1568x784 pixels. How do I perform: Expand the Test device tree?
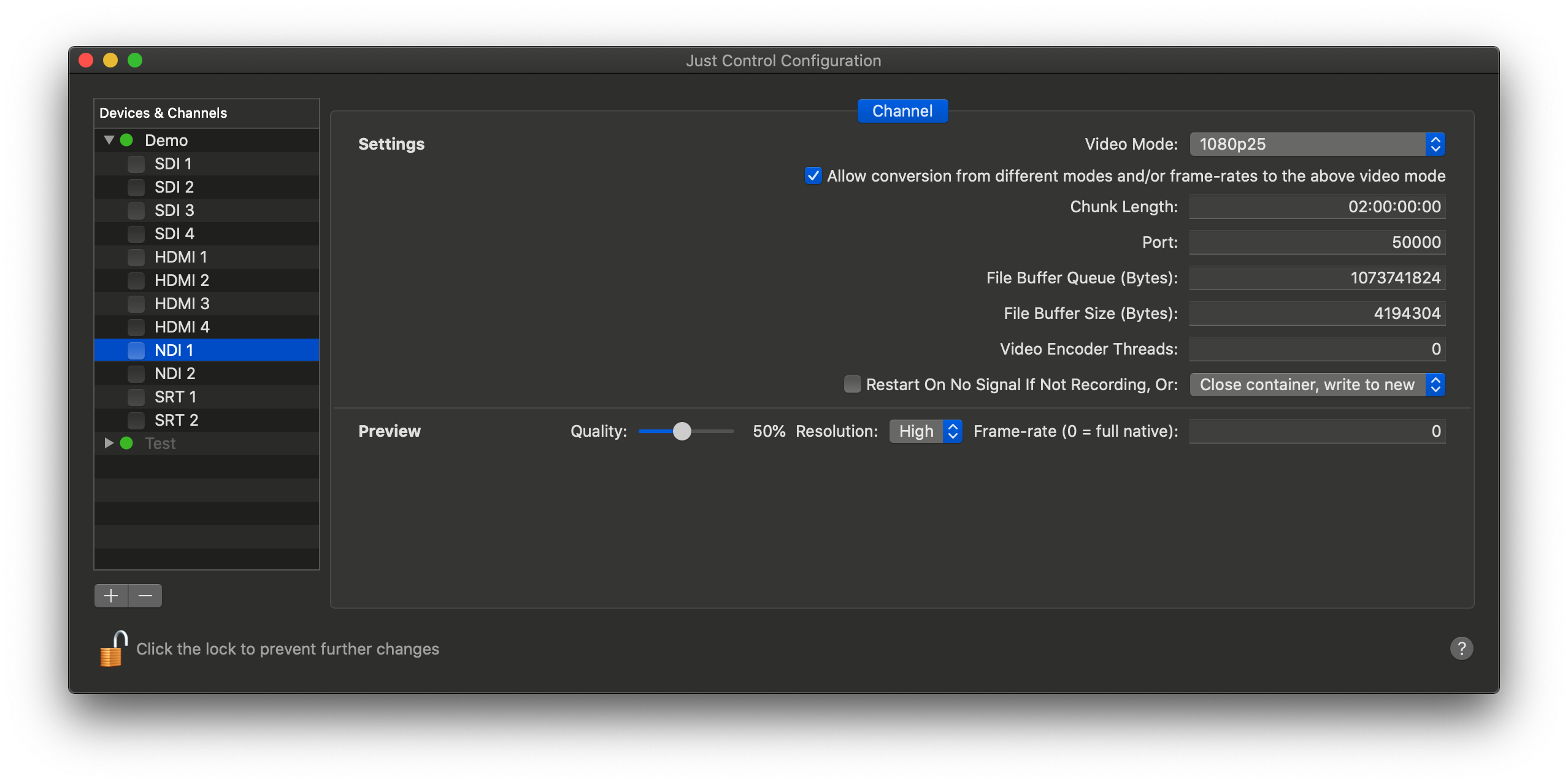[x=109, y=443]
